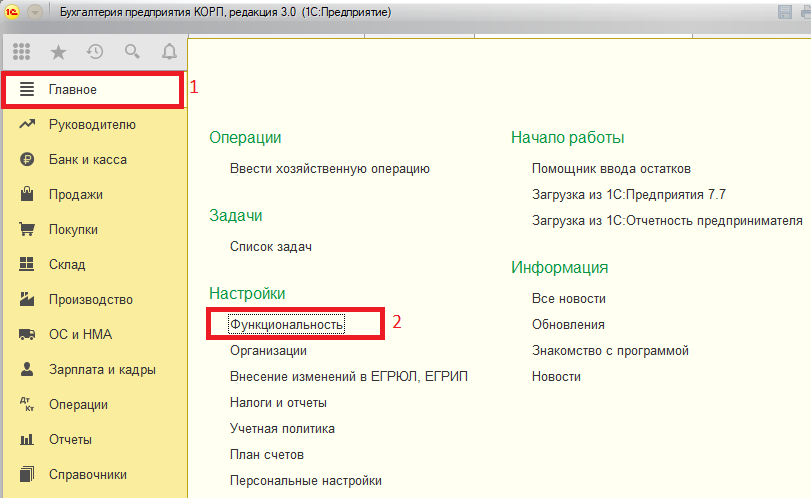Click the ОС и НМА truck icon
The width and height of the screenshot is (811, 498).
pyautogui.click(x=27, y=335)
